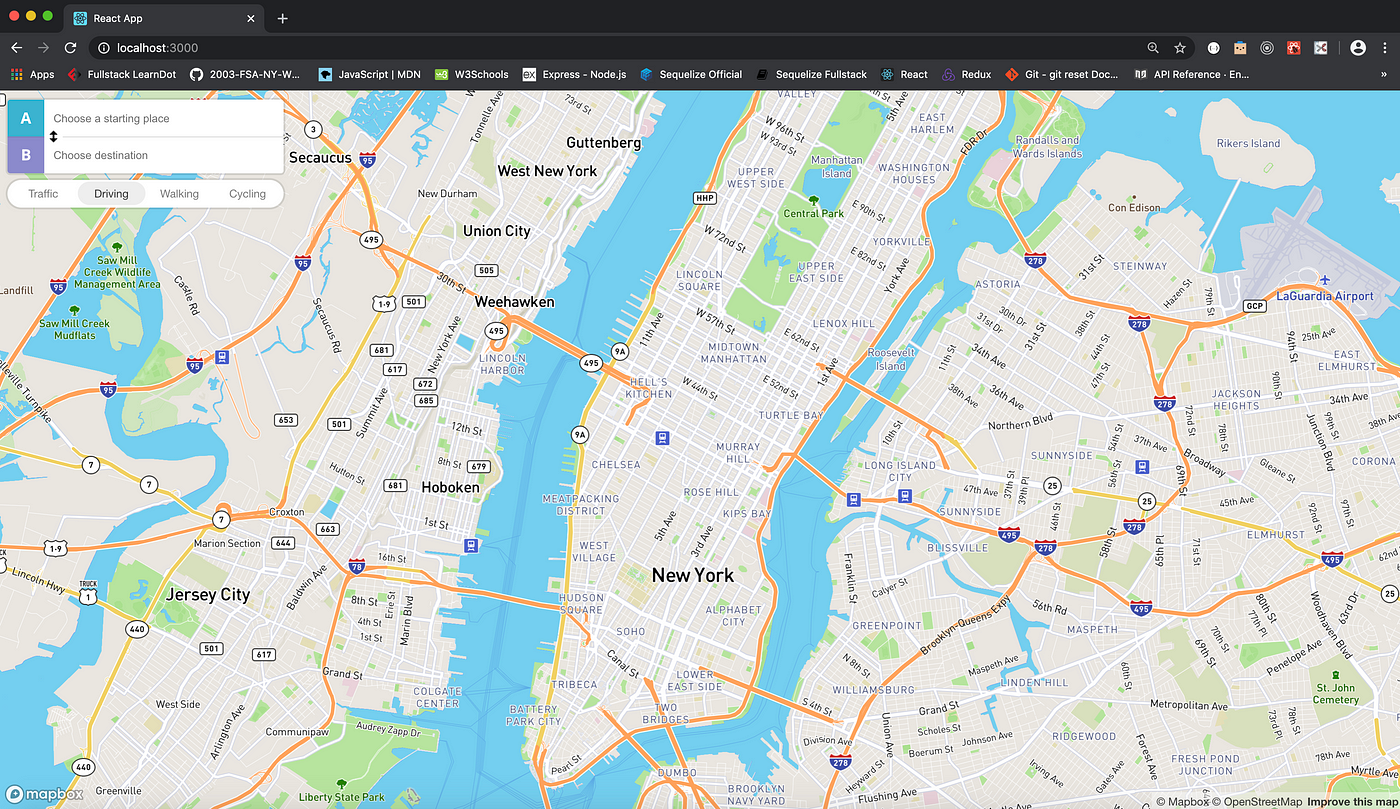Click the blue A origin marker icon
Screen dimensions: 1400x809
tap(26, 118)
